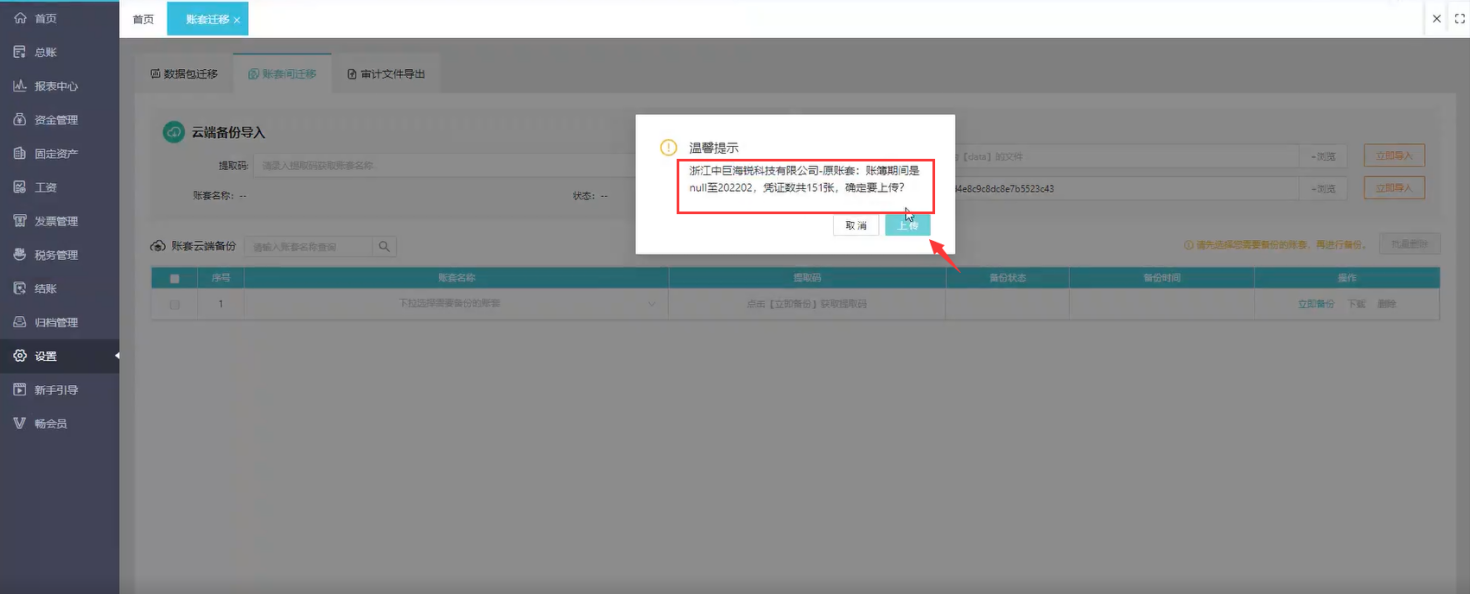This screenshot has height=594, width=1470.
Task: Switch to 账套间迁移 sub-tab
Action: 282,74
